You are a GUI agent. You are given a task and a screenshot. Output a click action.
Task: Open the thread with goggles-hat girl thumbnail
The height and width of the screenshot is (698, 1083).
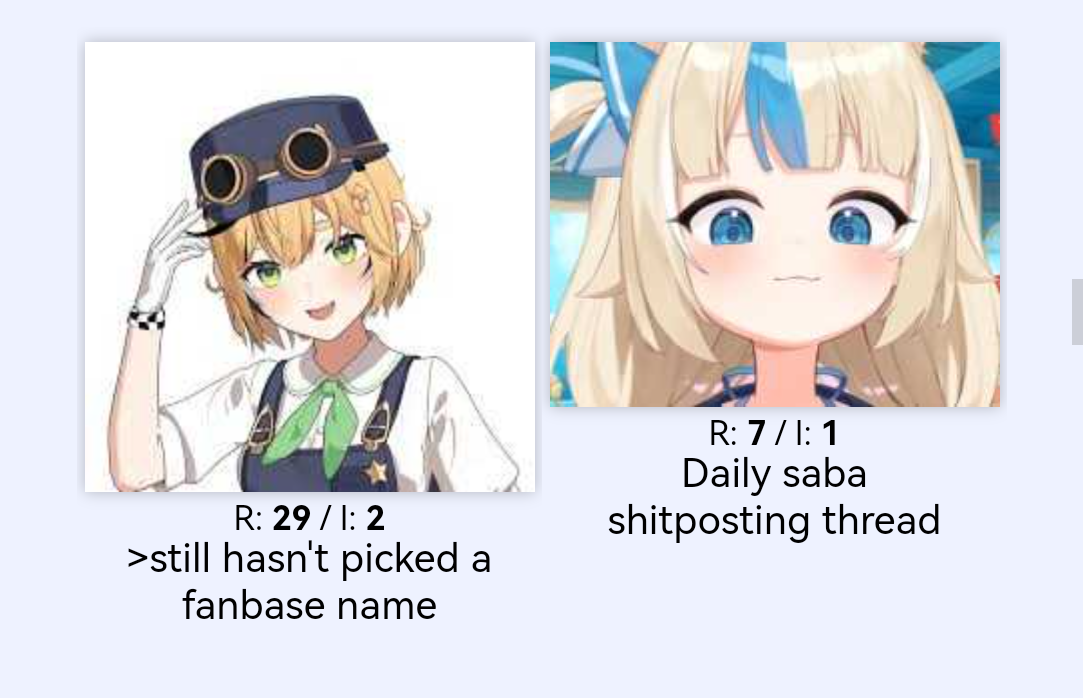[x=309, y=267]
